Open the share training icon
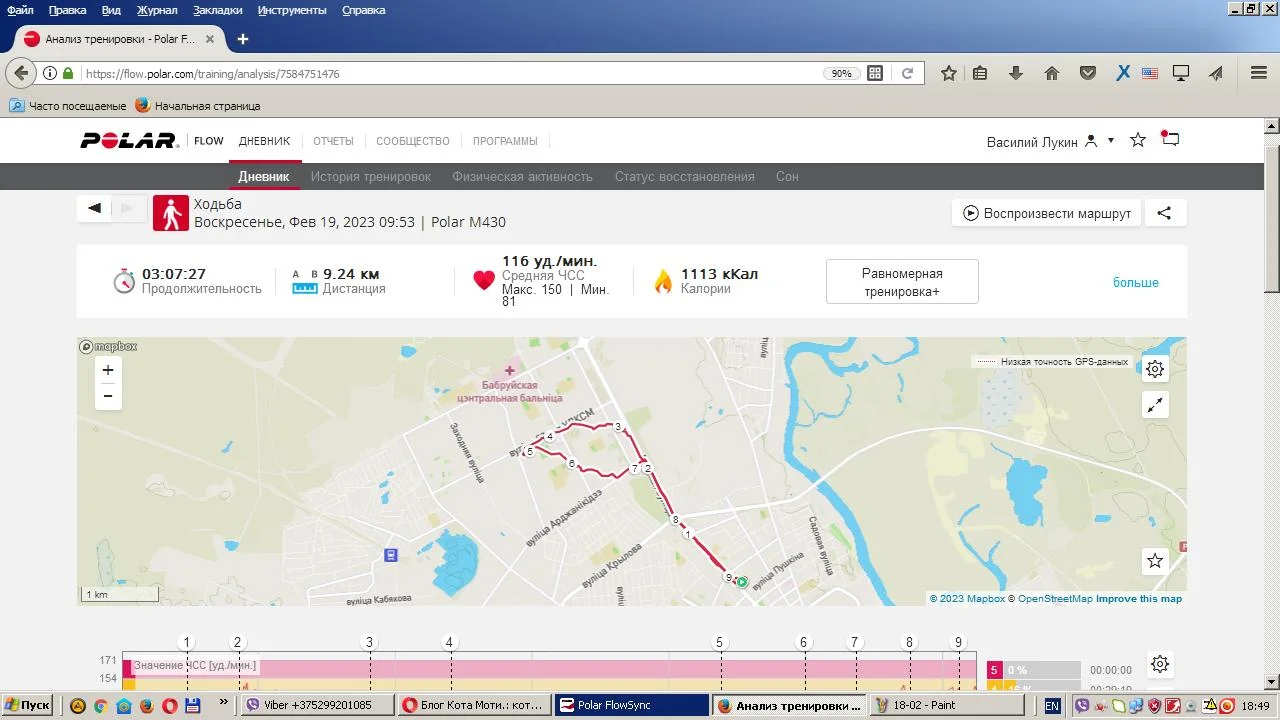This screenshot has height=720, width=1280. coord(1164,213)
